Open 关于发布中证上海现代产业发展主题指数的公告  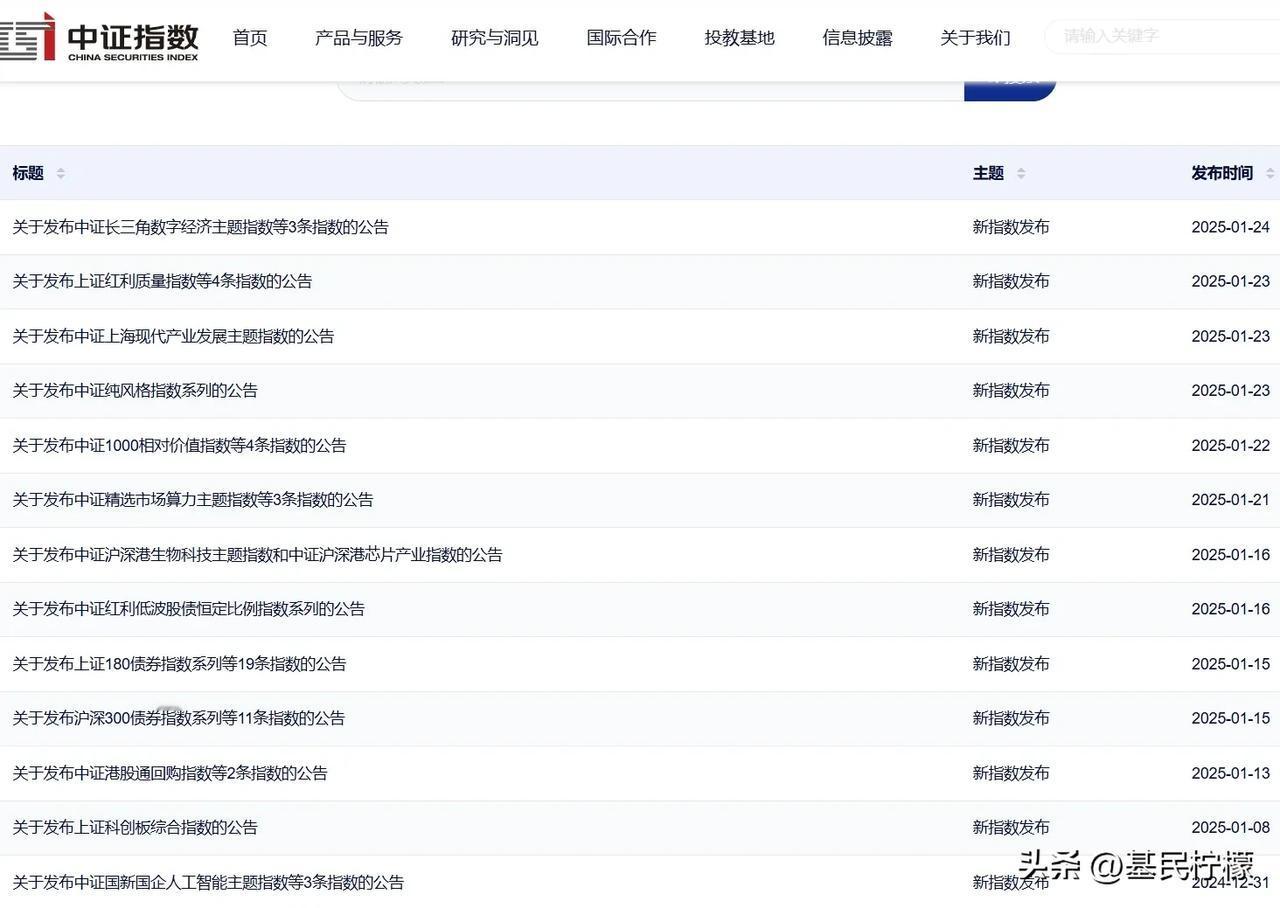click(173, 336)
